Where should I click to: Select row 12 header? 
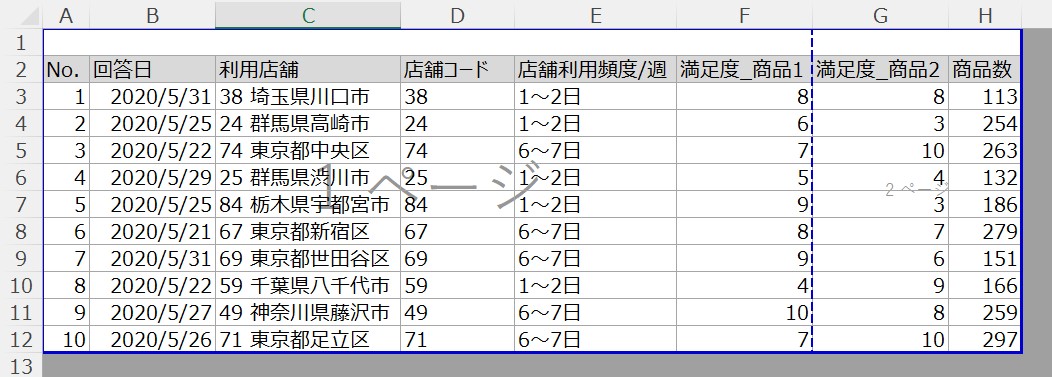coord(21,339)
